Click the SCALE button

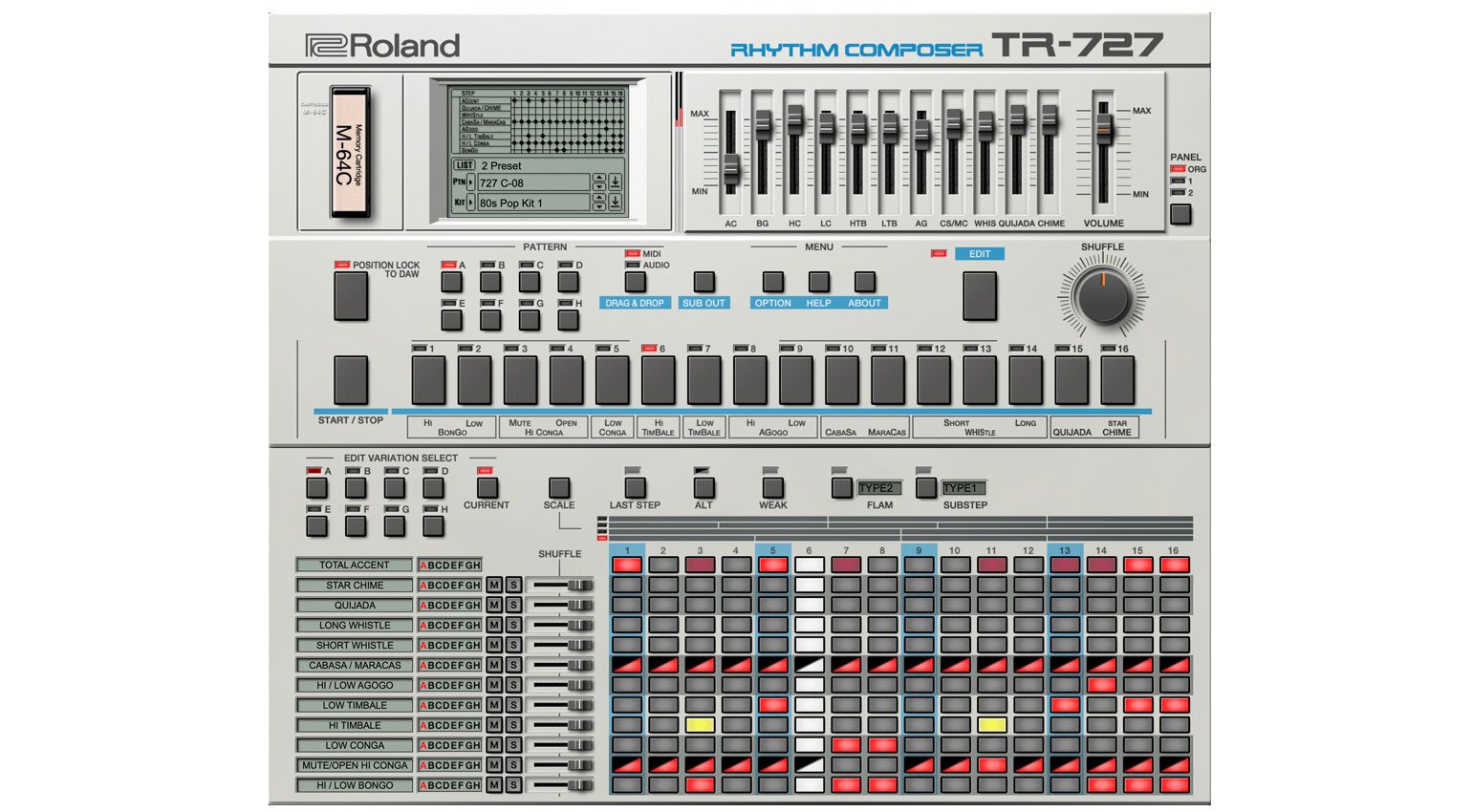click(559, 488)
